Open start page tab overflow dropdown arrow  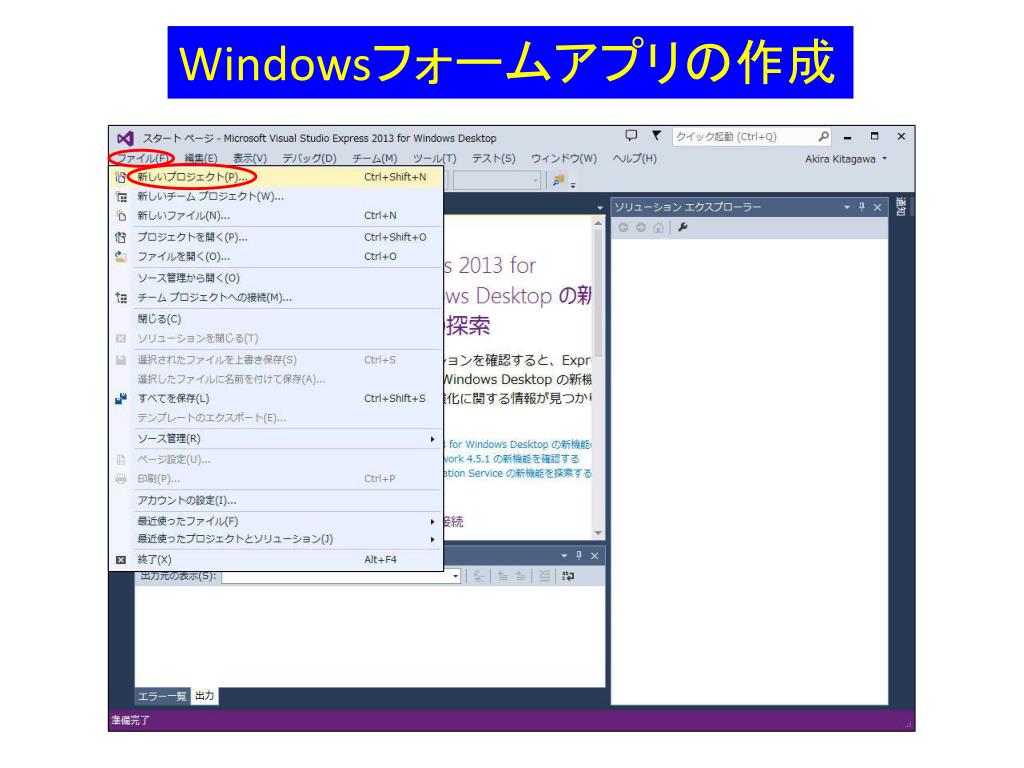[x=600, y=208]
